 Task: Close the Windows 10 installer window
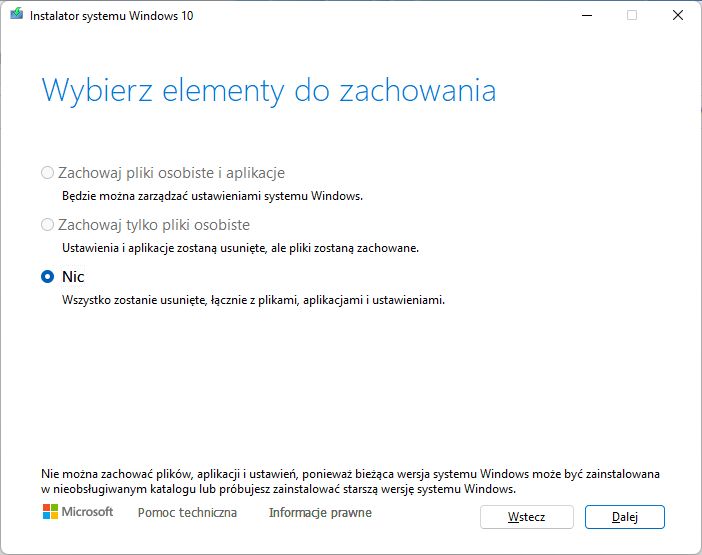coord(678,15)
